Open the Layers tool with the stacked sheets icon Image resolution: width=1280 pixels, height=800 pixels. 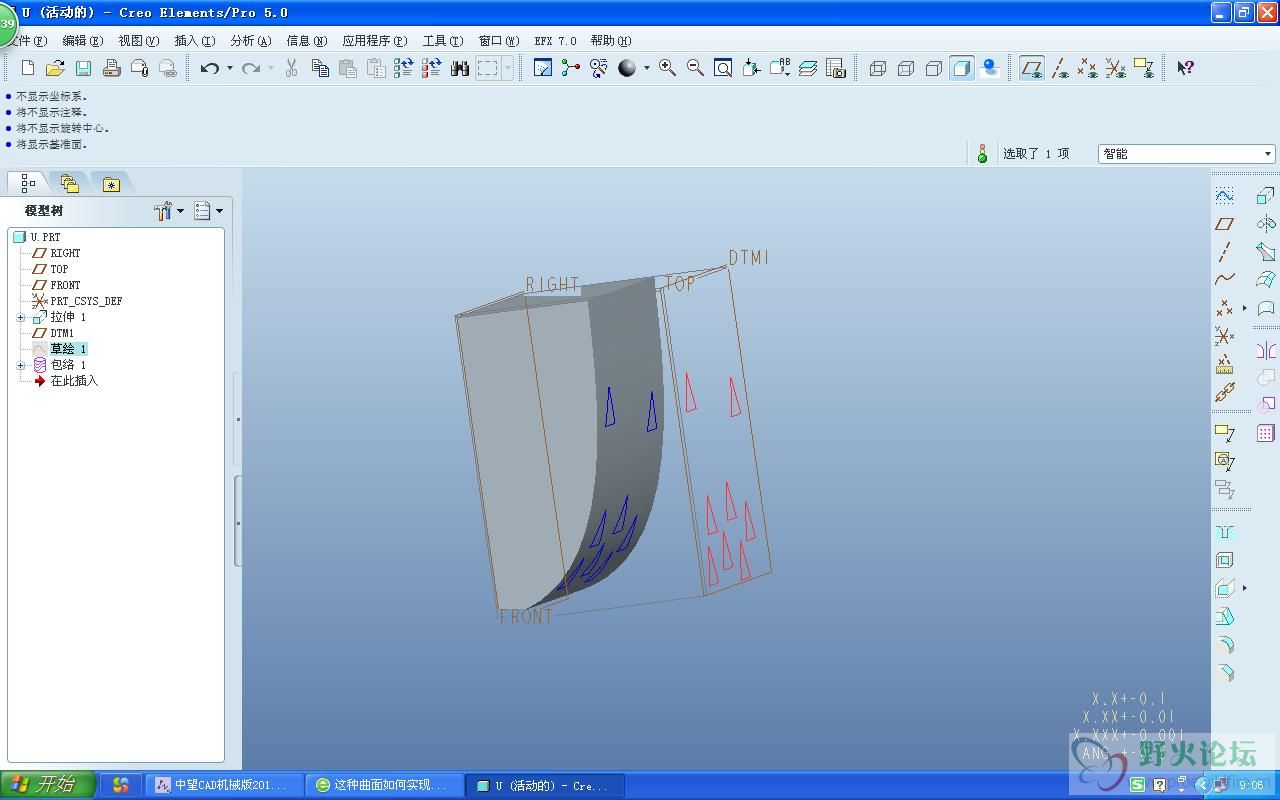[x=808, y=68]
